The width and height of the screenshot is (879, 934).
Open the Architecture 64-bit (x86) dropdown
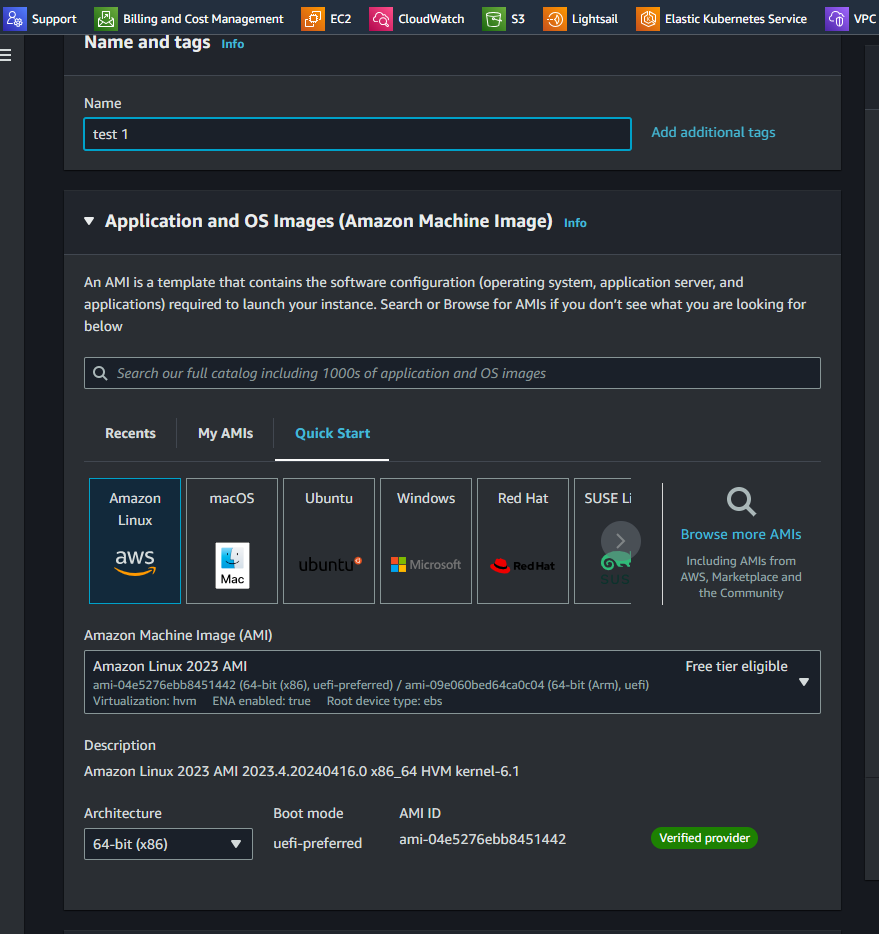click(x=168, y=844)
